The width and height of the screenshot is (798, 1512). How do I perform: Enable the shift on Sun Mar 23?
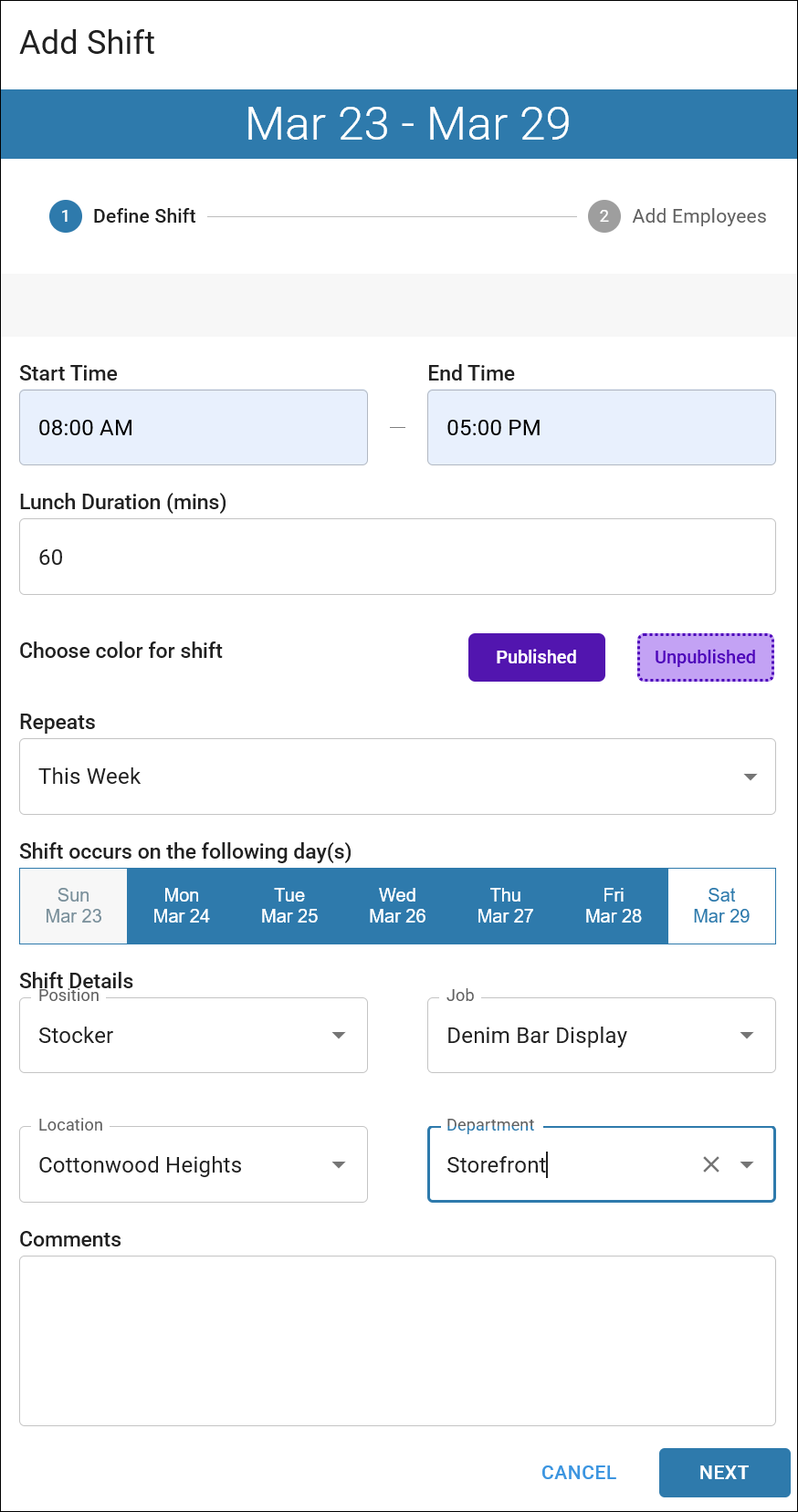point(73,906)
